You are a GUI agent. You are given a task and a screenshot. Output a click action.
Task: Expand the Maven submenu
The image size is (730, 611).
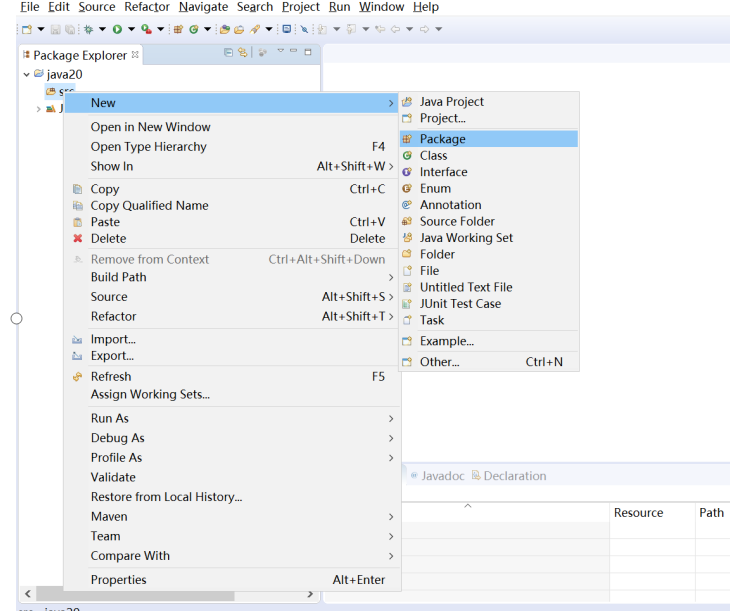point(232,516)
